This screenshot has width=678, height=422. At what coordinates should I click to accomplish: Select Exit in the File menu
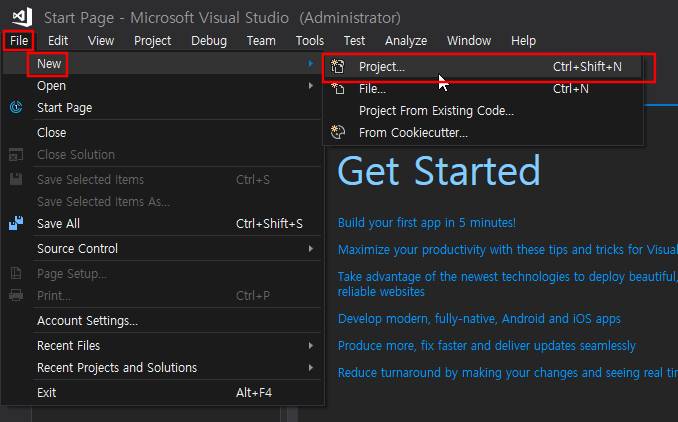coord(47,393)
